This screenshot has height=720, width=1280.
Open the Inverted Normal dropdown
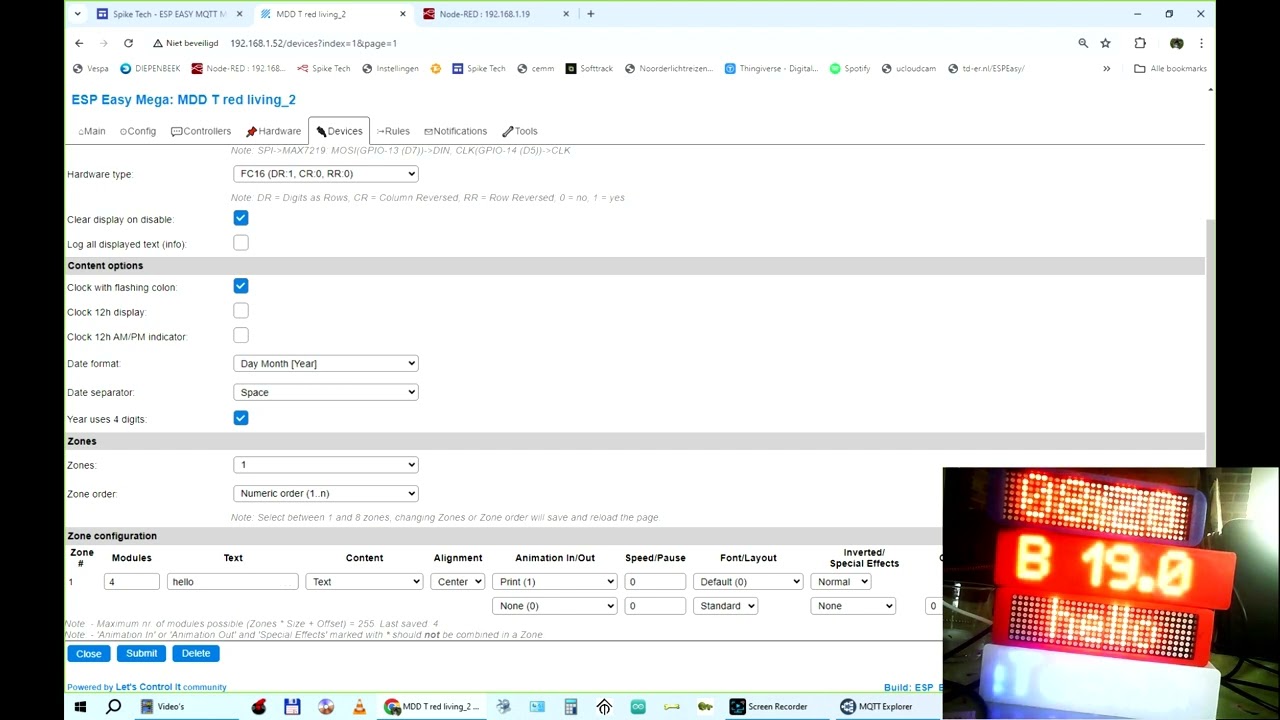tap(840, 581)
